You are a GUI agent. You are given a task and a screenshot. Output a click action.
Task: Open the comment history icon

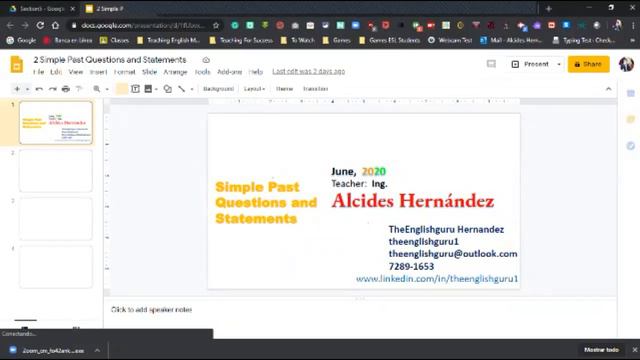click(x=491, y=64)
